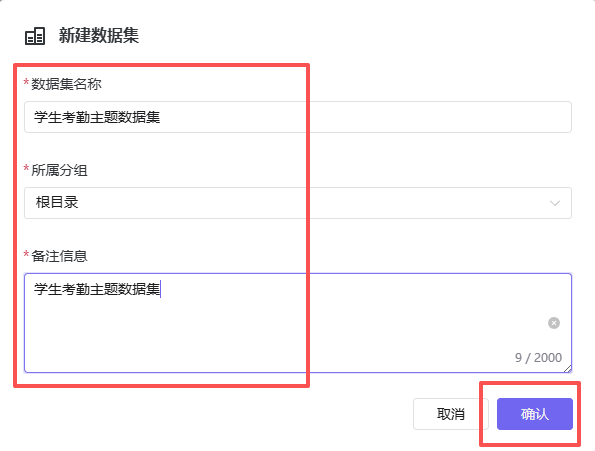
Task: Clear the remarks text with the x icon
Action: click(554, 323)
